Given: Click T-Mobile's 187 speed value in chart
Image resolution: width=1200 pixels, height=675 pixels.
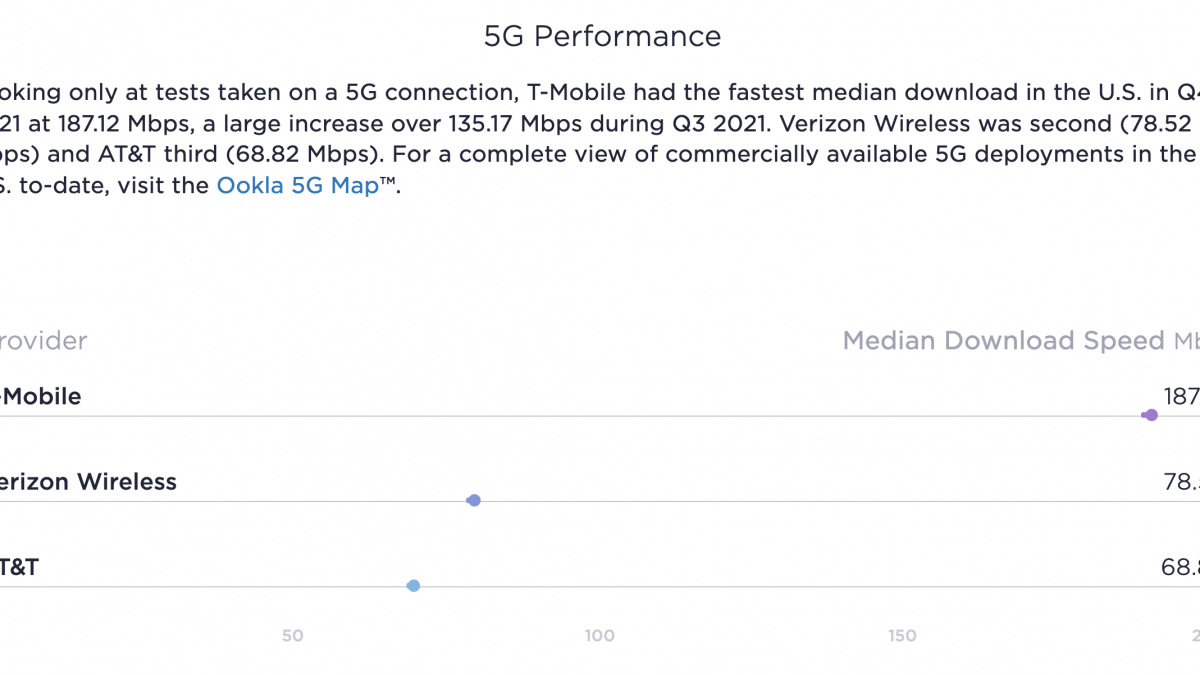Looking at the screenshot, I should [x=1181, y=397].
